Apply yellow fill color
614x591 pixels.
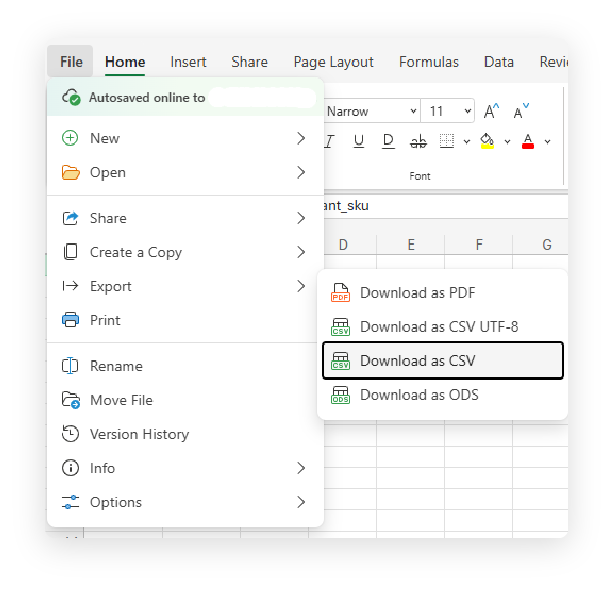click(487, 141)
